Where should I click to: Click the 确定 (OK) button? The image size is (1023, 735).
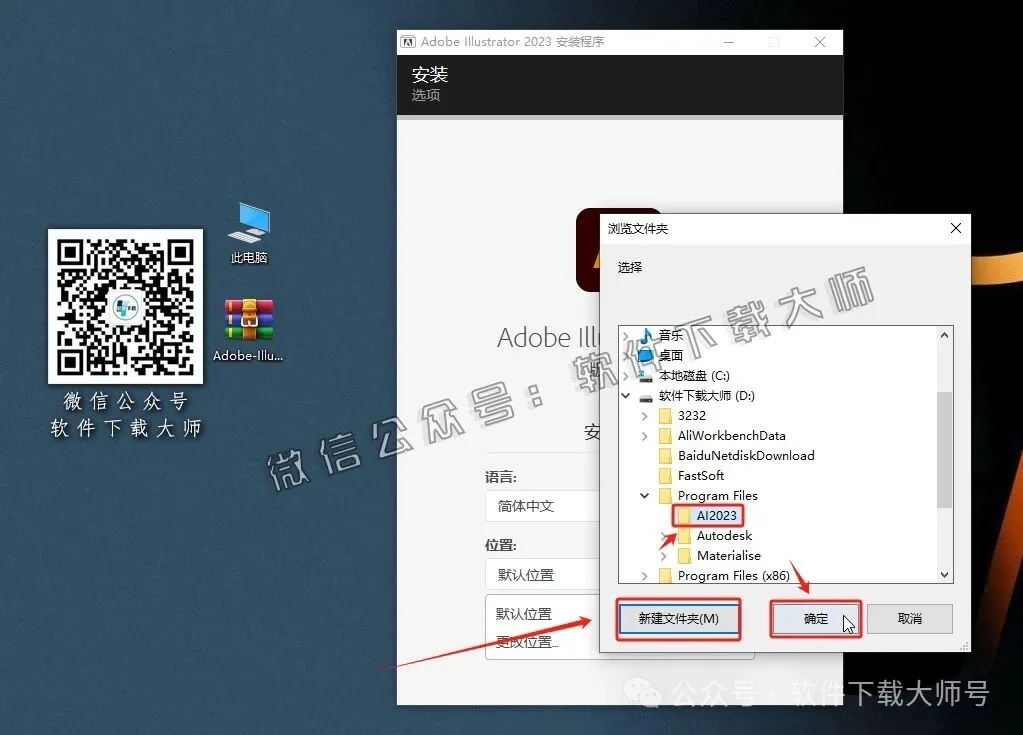pyautogui.click(x=815, y=619)
